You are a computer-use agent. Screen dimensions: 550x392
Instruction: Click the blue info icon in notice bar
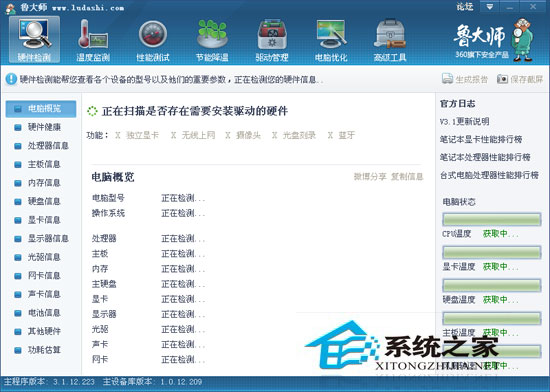11,79
